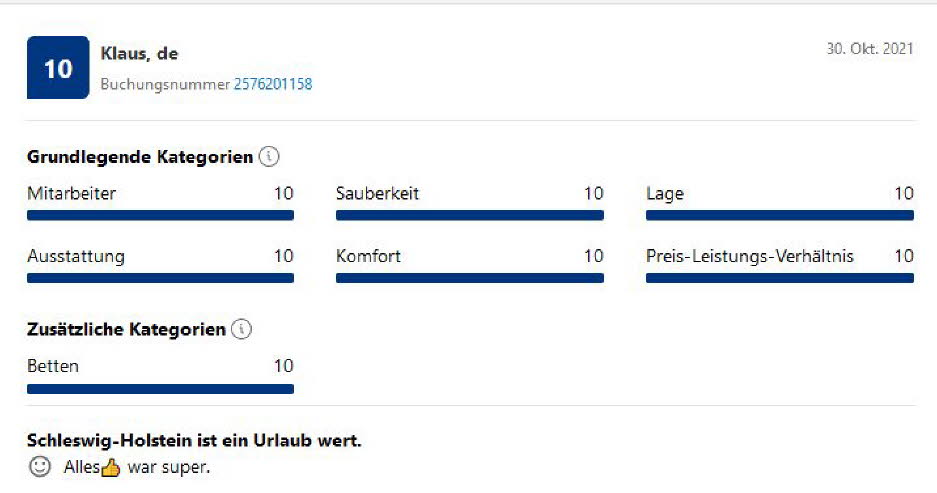This screenshot has width=937, height=493.
Task: Click the Preis-Leistungs-Verhältnis label
Action: pos(750,257)
